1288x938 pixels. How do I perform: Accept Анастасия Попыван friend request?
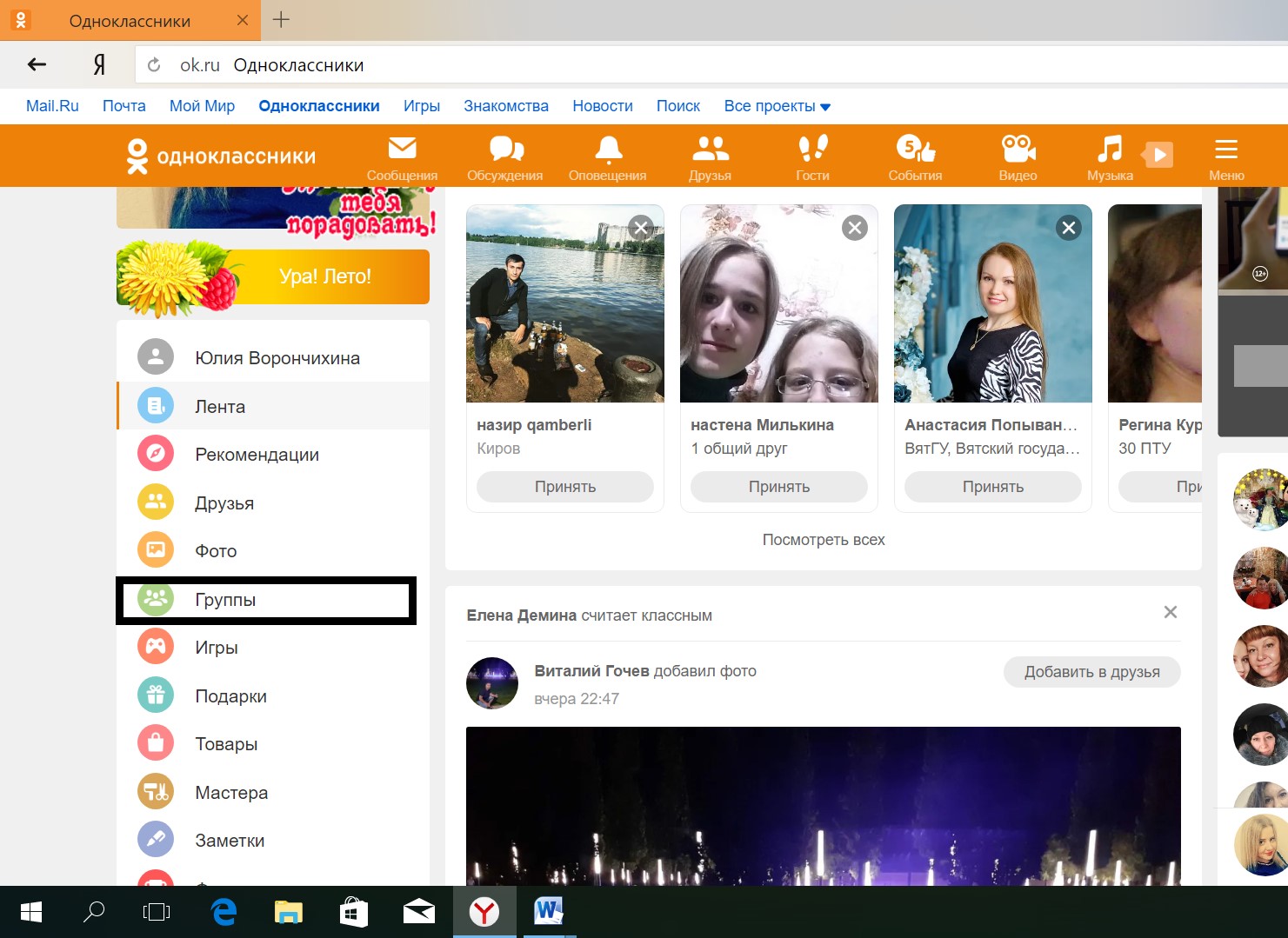point(993,487)
